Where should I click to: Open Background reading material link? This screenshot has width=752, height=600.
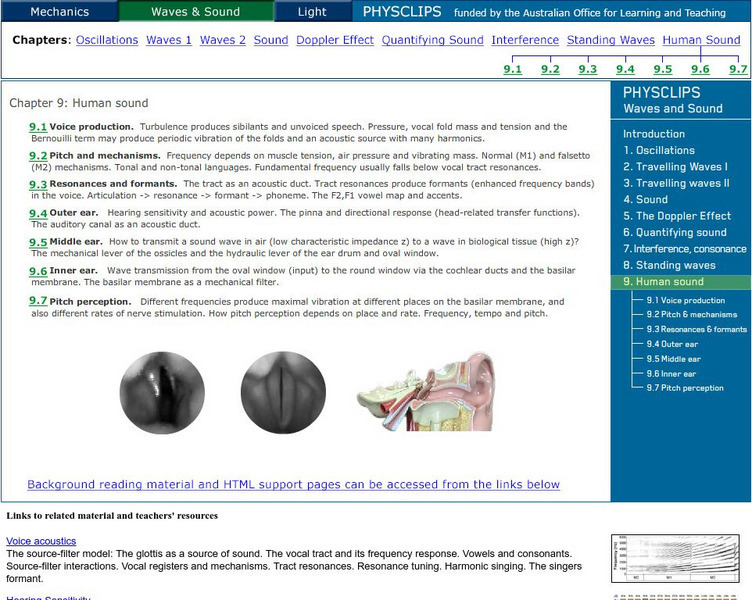point(294,484)
